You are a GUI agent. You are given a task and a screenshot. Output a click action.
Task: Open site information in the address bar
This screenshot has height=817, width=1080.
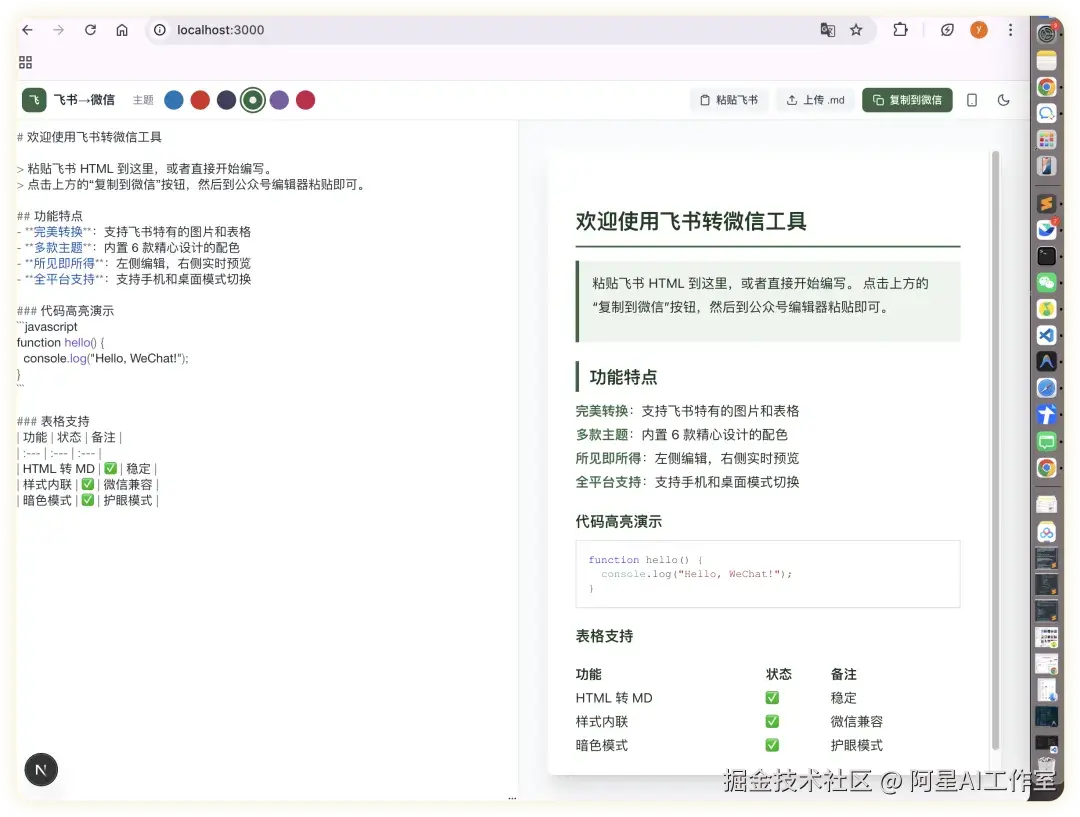pyautogui.click(x=159, y=30)
